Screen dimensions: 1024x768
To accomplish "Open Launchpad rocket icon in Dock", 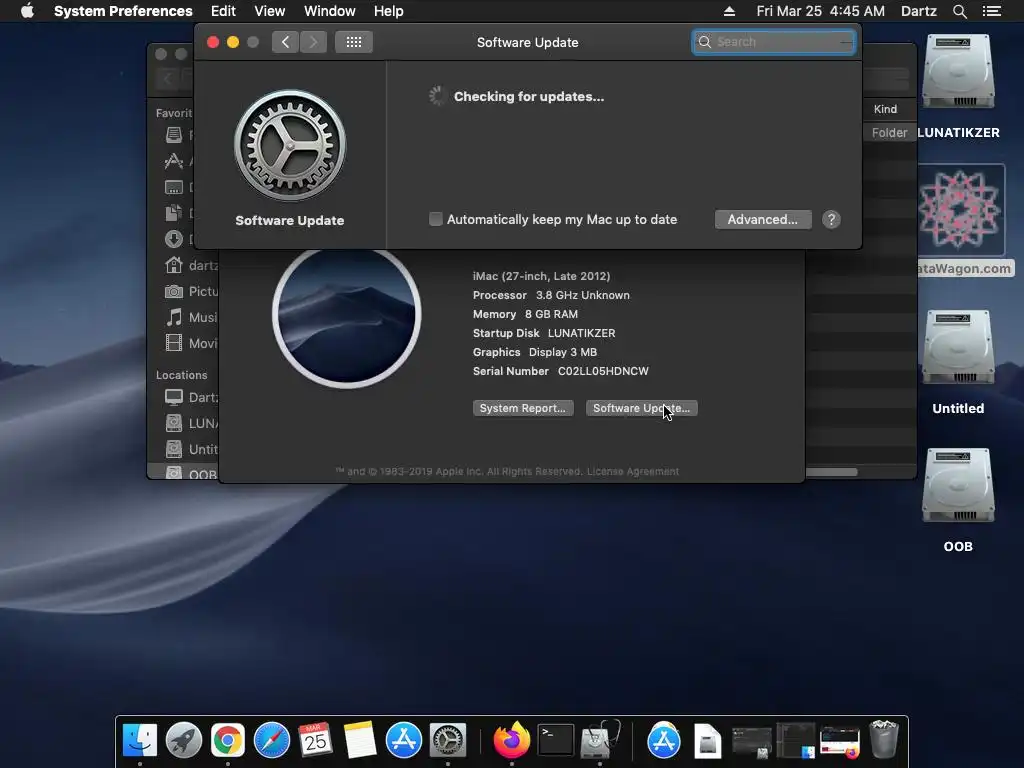I will point(184,740).
